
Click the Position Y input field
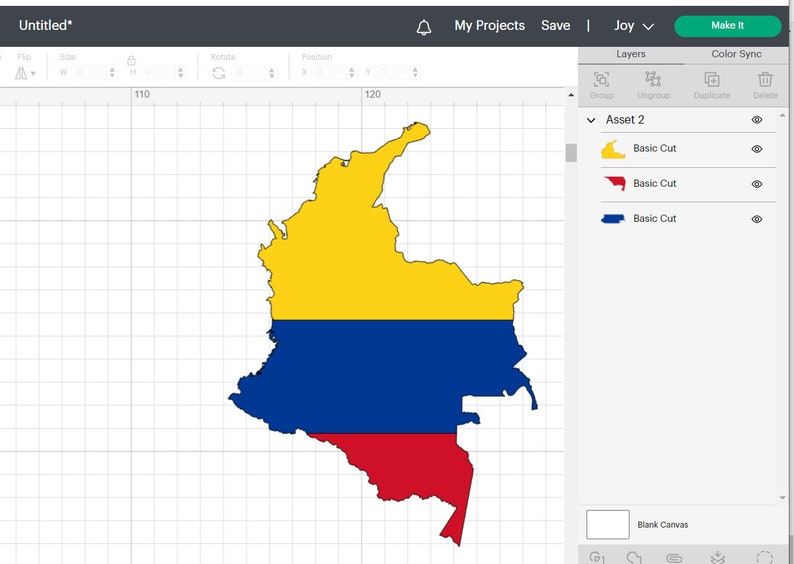(393, 72)
